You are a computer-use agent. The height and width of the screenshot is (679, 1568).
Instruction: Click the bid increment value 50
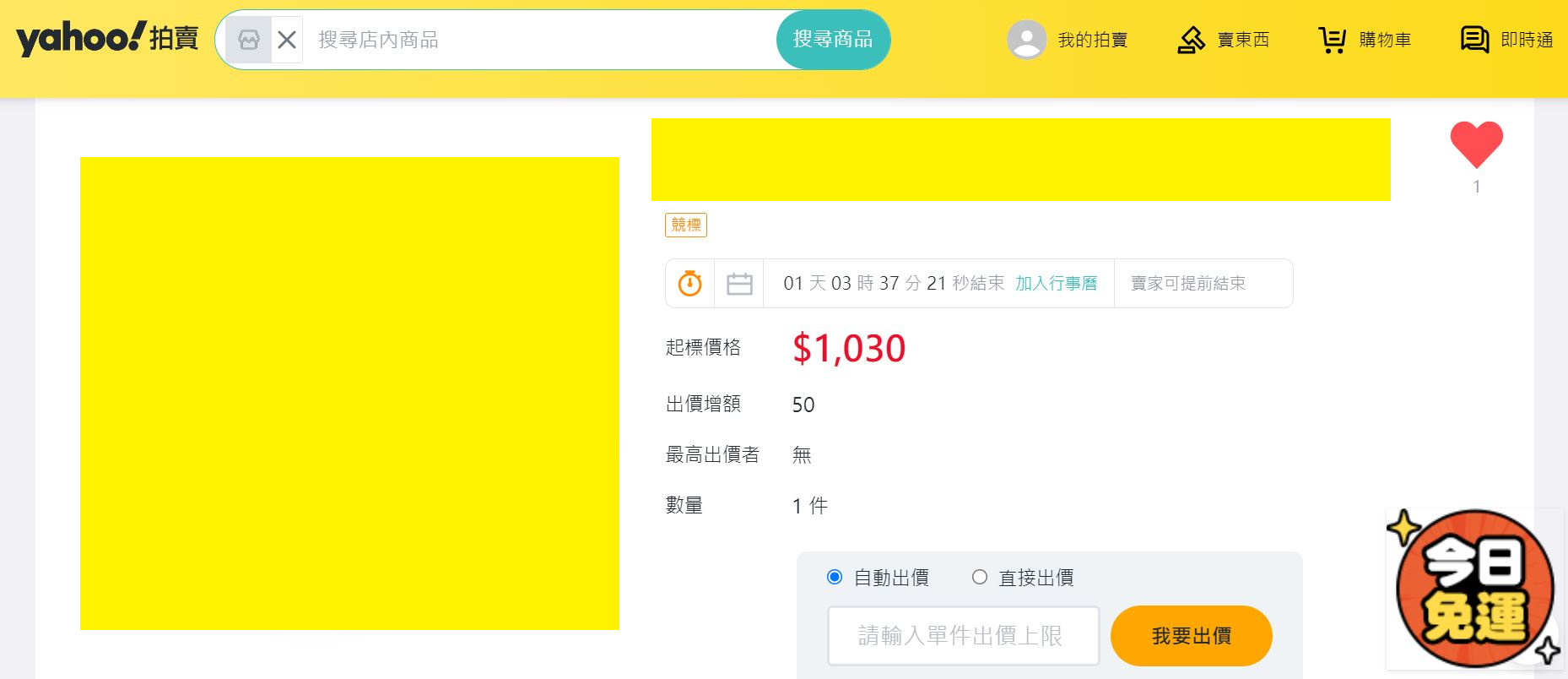tap(803, 405)
